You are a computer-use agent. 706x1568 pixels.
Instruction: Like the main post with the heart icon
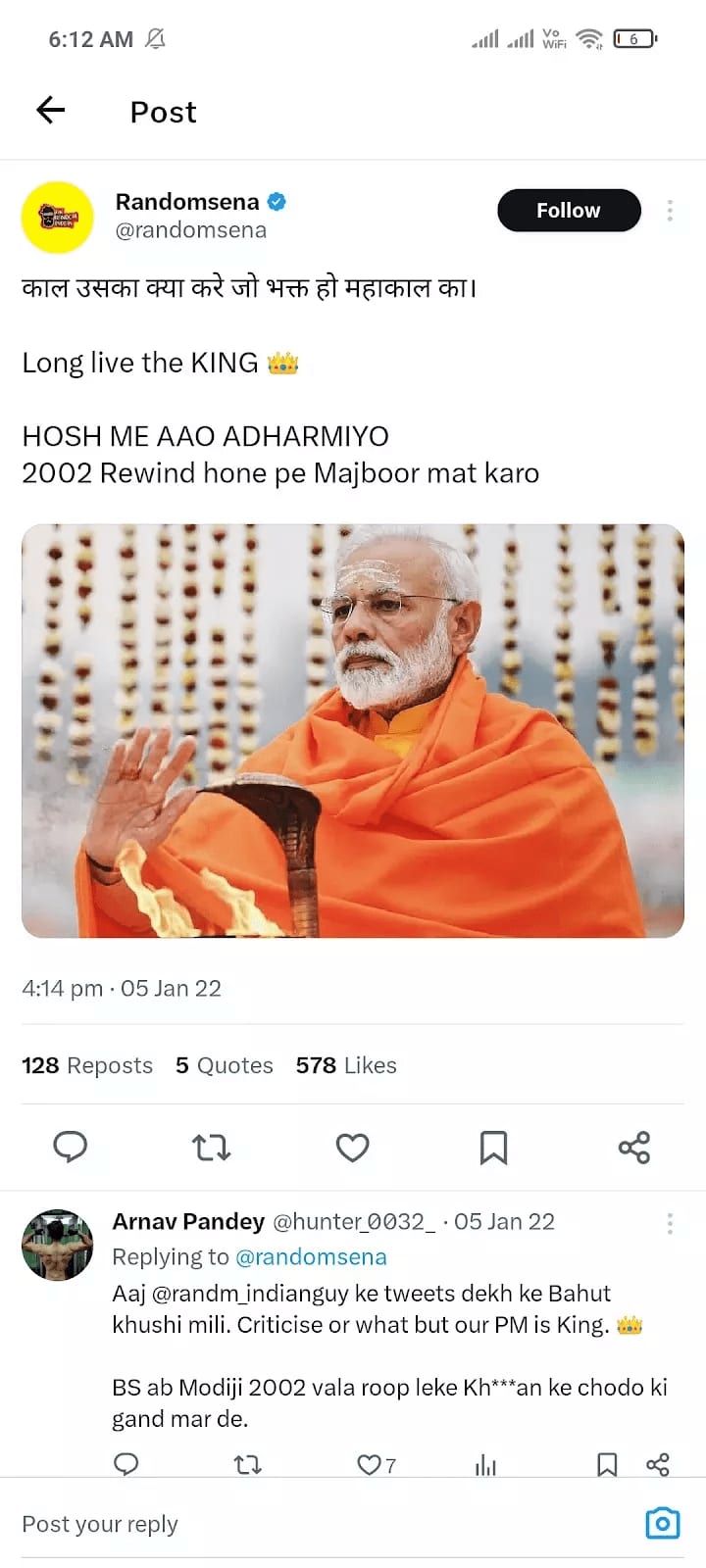352,1147
